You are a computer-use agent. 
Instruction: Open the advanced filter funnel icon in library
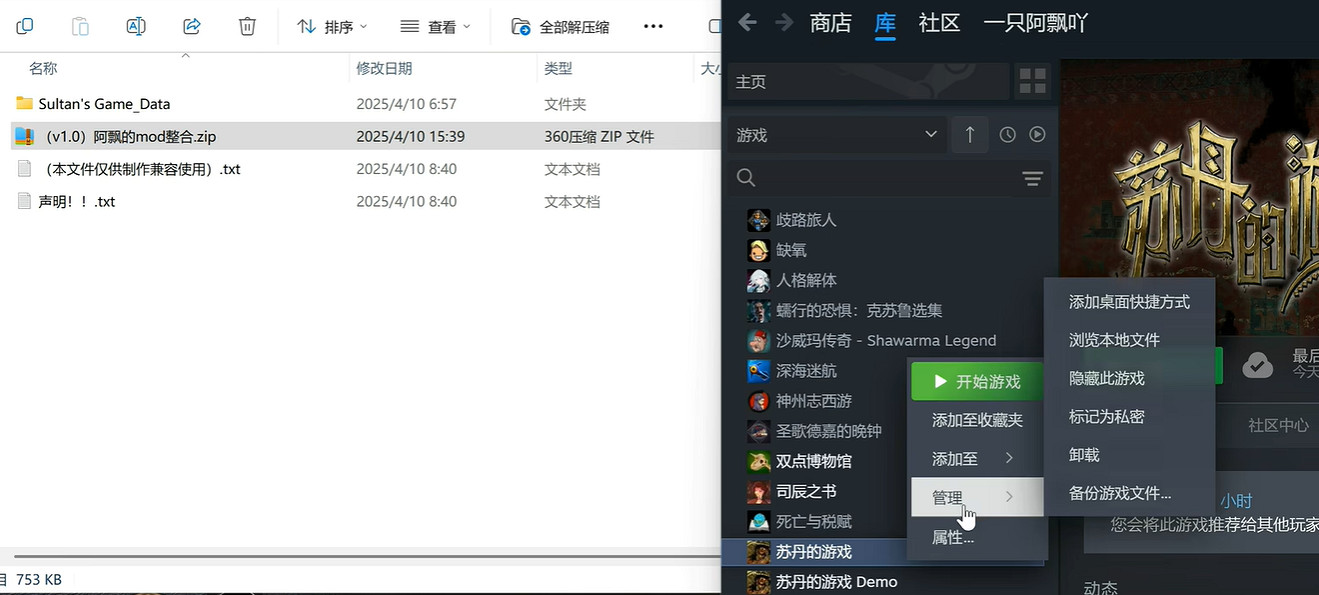click(1035, 178)
